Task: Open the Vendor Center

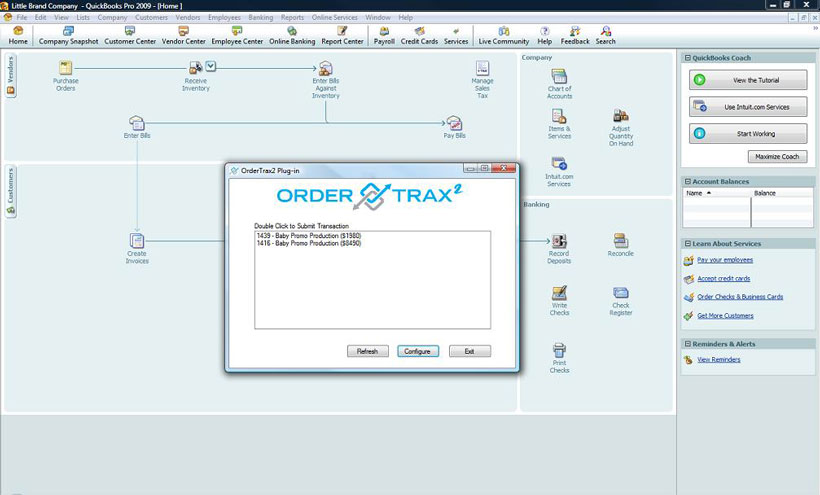Action: point(184,36)
